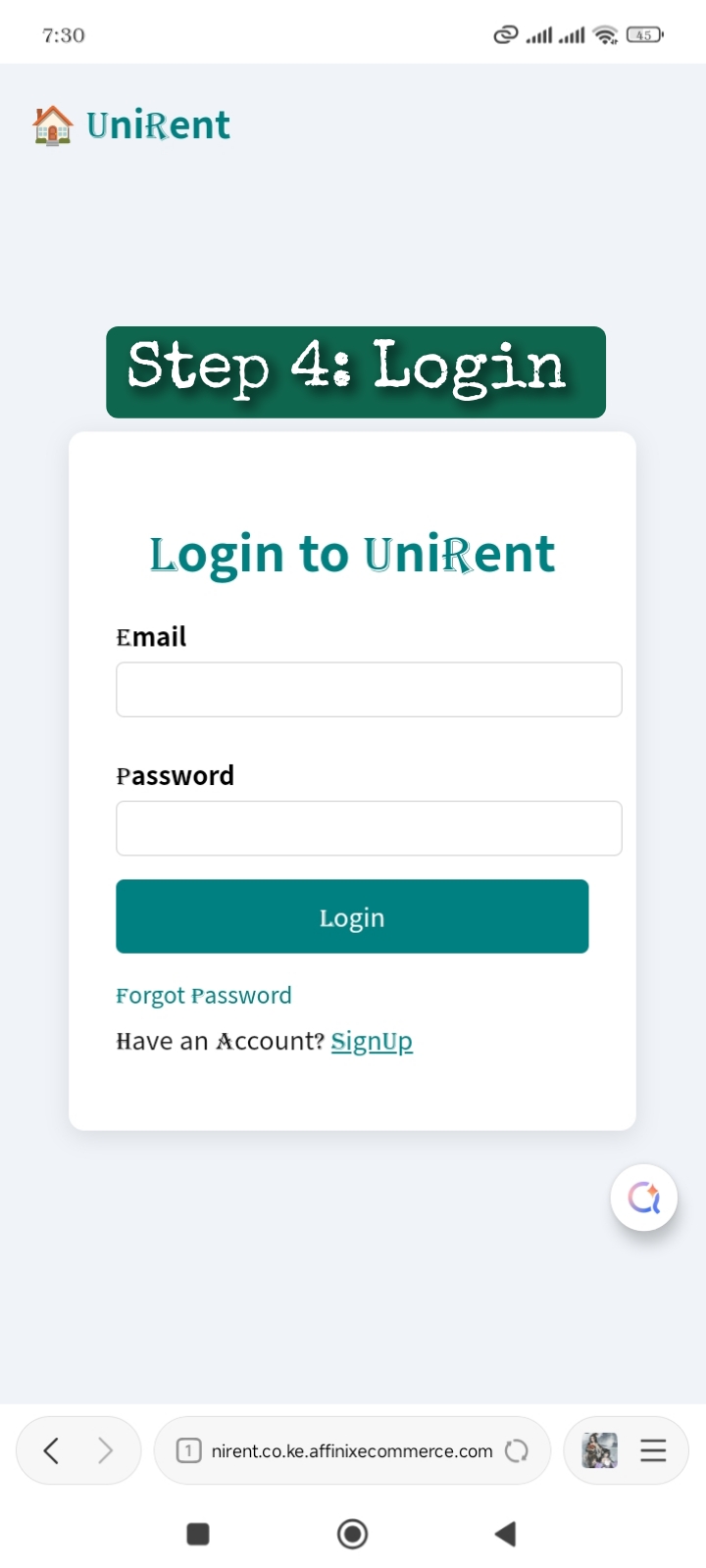Follow the Forgot Password link
The width and height of the screenshot is (706, 1568).
coord(204,996)
